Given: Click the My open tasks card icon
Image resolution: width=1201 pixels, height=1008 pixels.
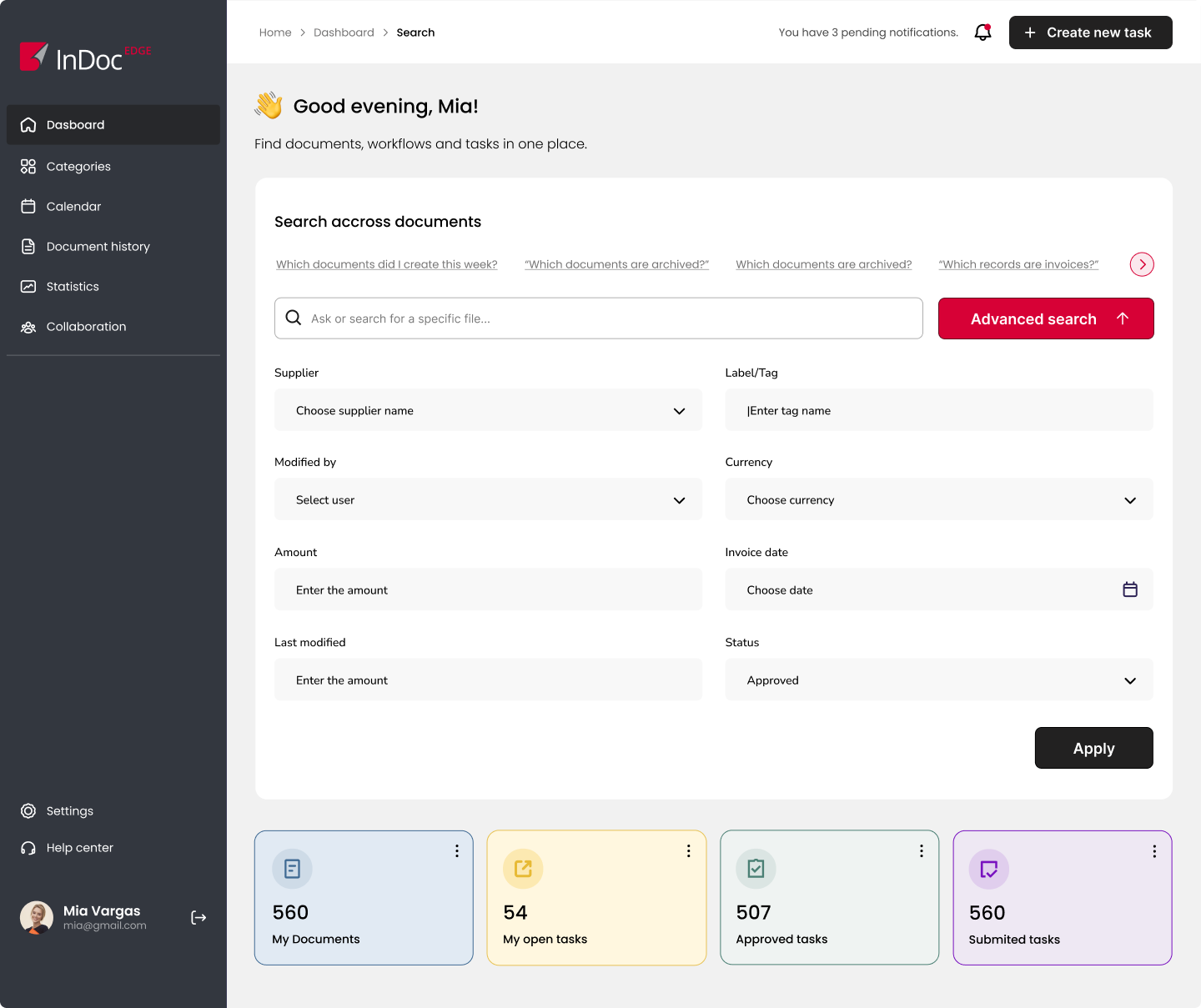Looking at the screenshot, I should coord(523,869).
